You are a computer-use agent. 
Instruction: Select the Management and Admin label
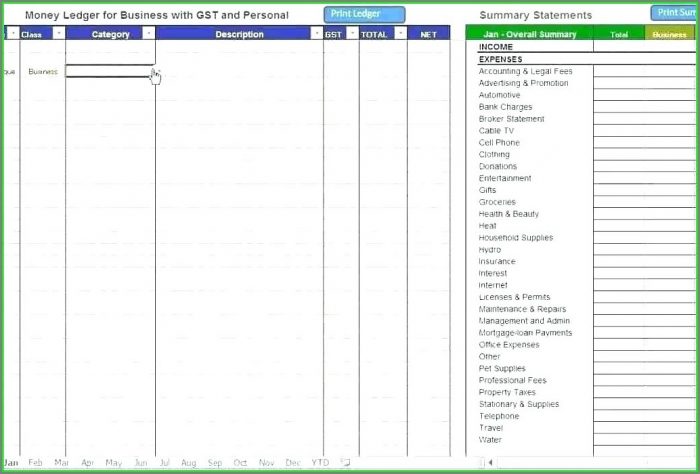pyautogui.click(x=524, y=321)
